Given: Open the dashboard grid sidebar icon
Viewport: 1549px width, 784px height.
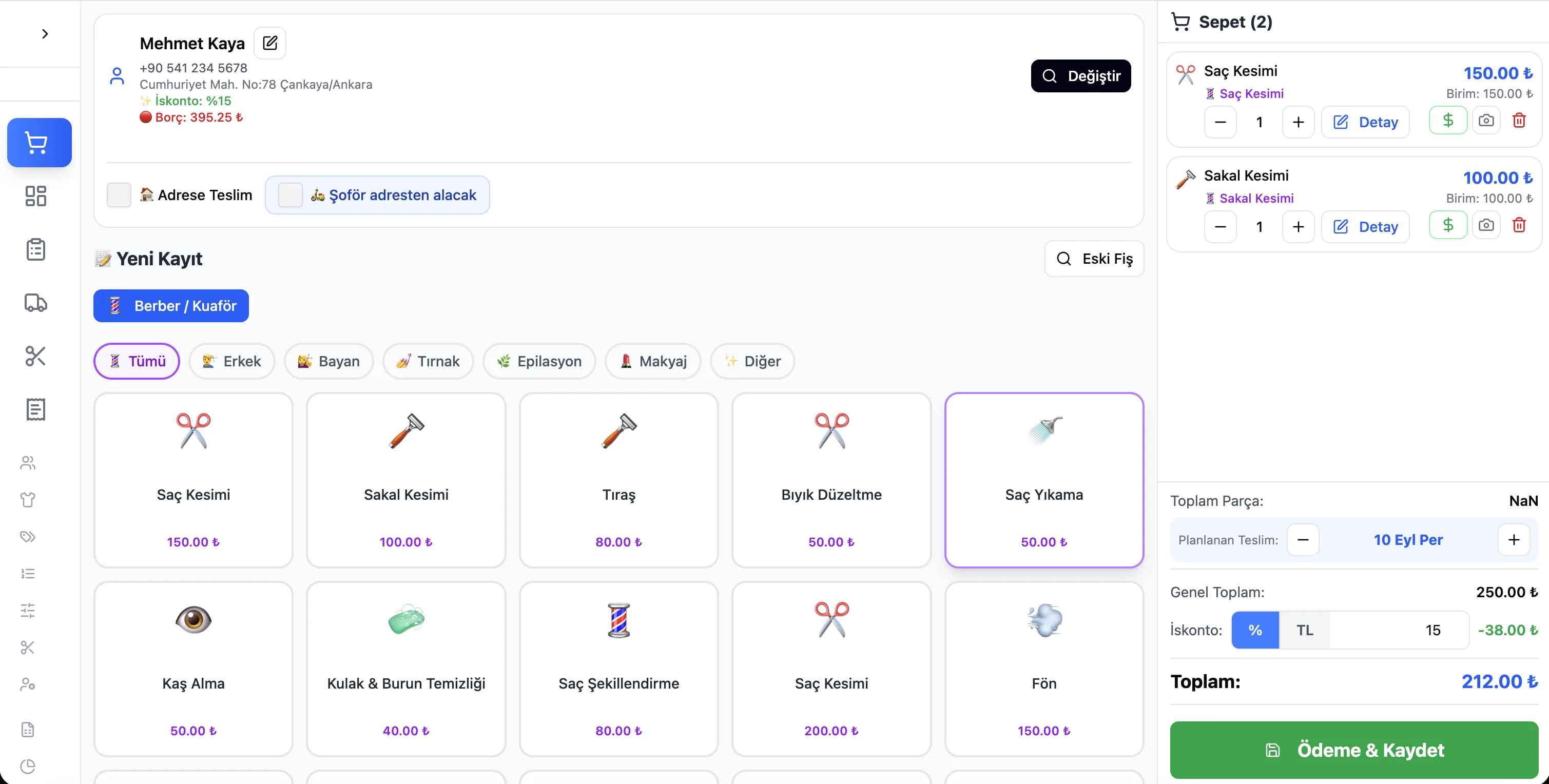Looking at the screenshot, I should (x=35, y=196).
